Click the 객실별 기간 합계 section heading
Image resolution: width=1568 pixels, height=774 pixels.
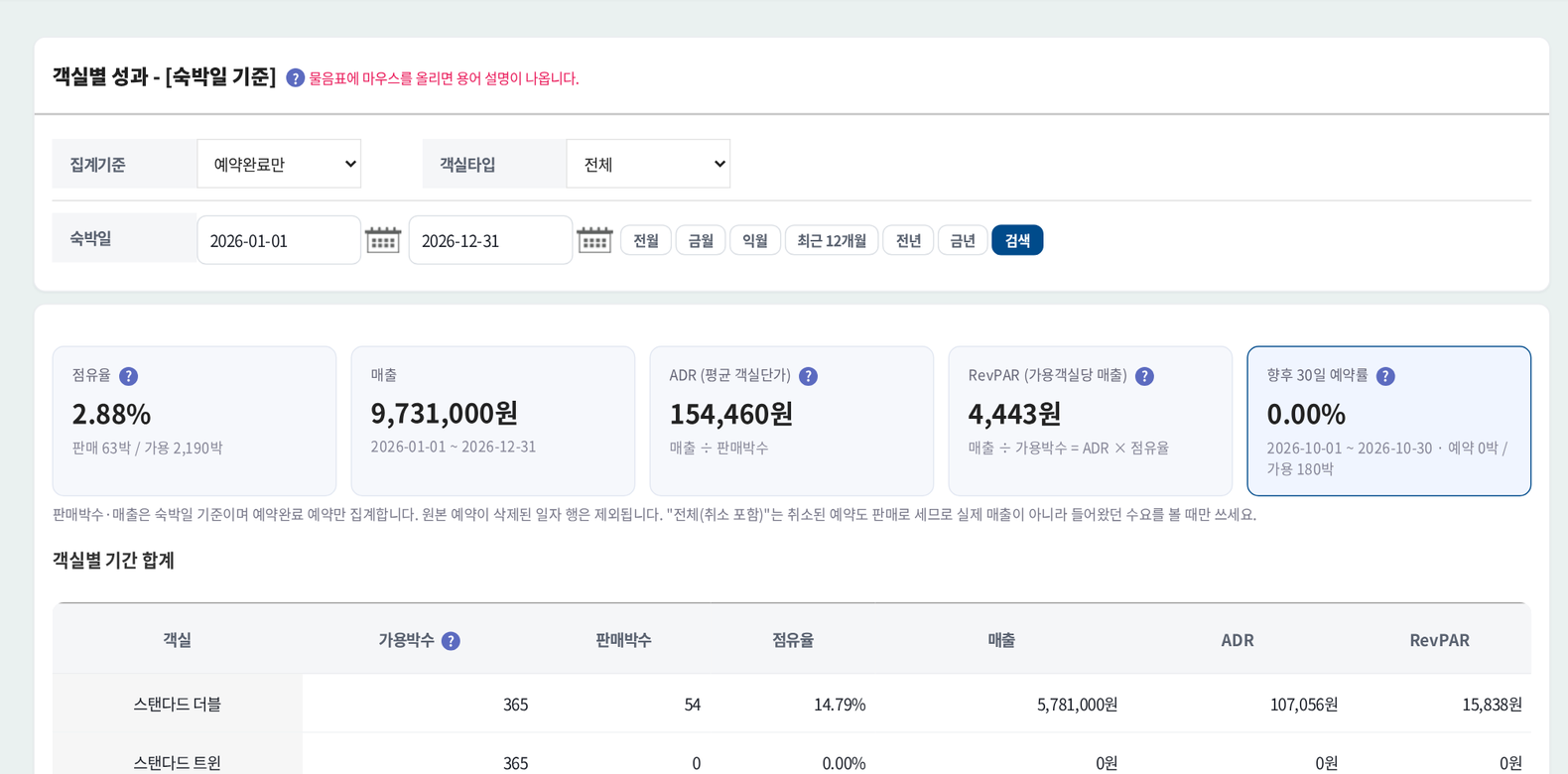(x=113, y=560)
